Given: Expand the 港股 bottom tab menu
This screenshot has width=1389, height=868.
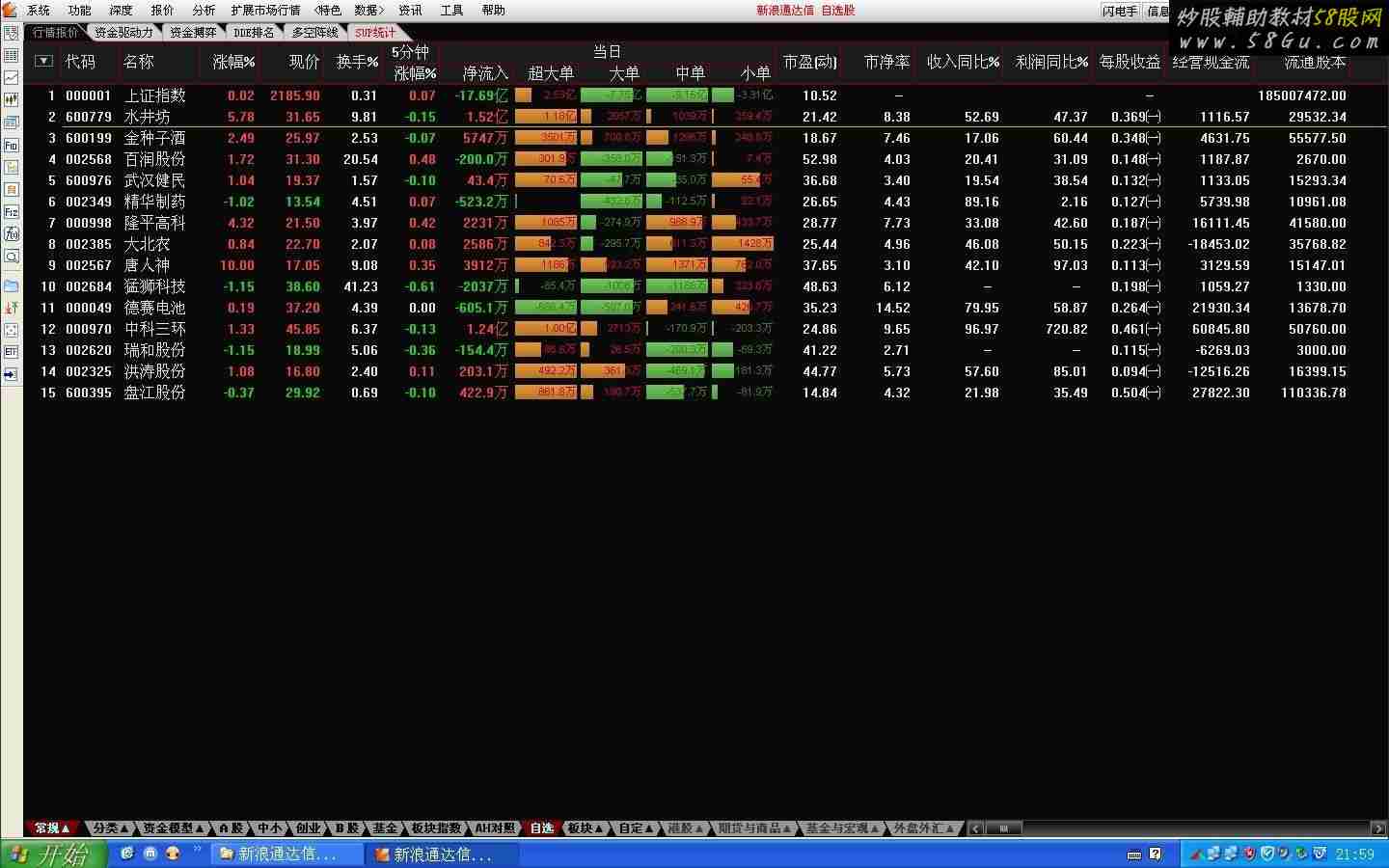Looking at the screenshot, I should click(686, 828).
